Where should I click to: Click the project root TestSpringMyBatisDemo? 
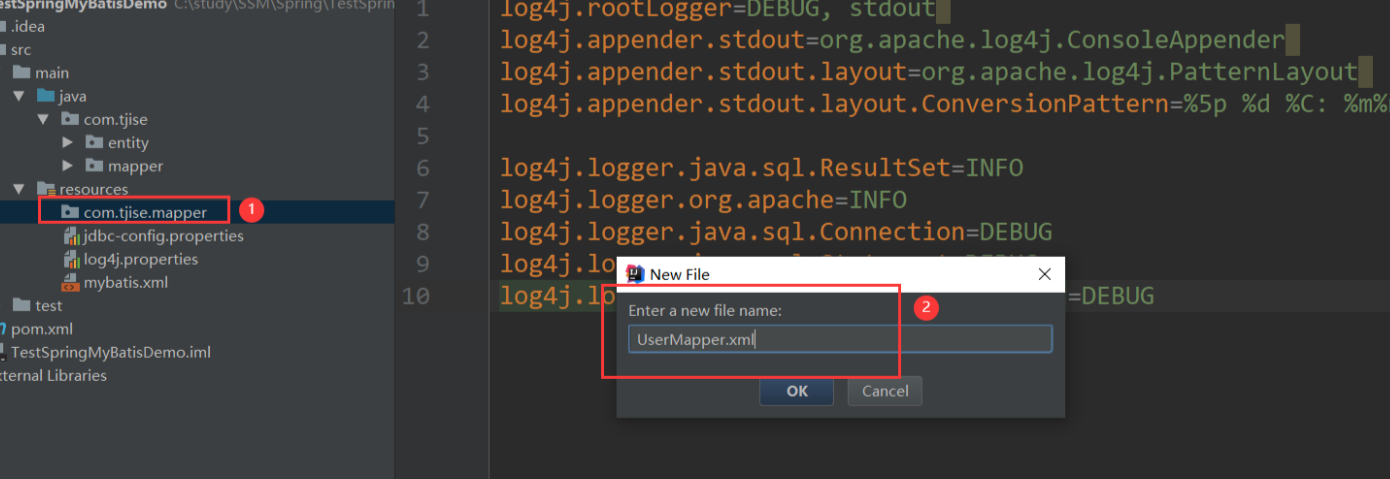(83, 5)
